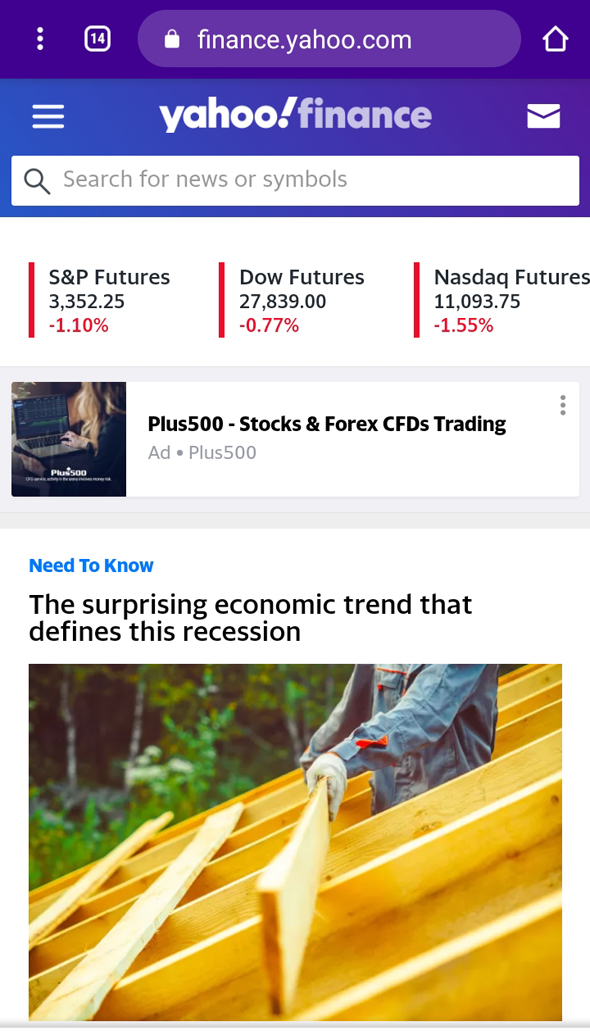Open the Plus500 ad options menu
This screenshot has height=1031, width=590.
pos(562,406)
